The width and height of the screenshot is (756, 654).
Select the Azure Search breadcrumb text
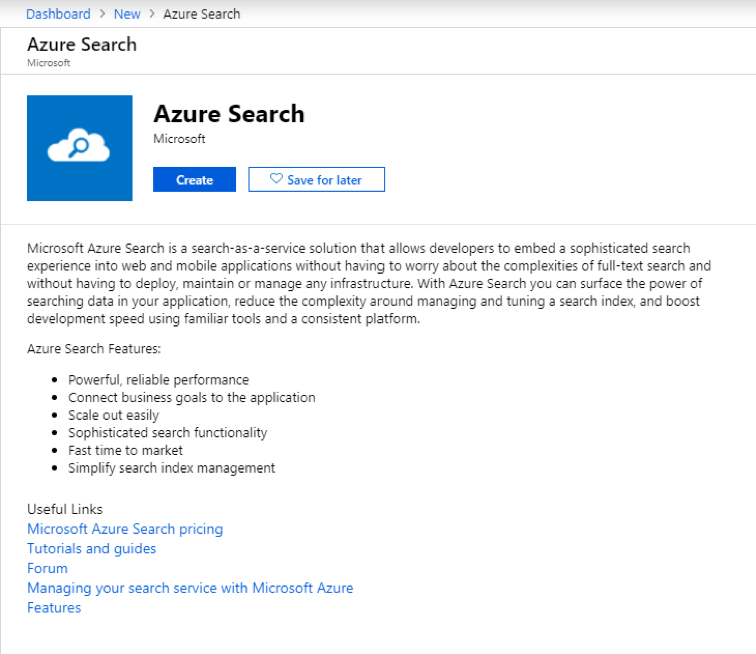[x=202, y=14]
